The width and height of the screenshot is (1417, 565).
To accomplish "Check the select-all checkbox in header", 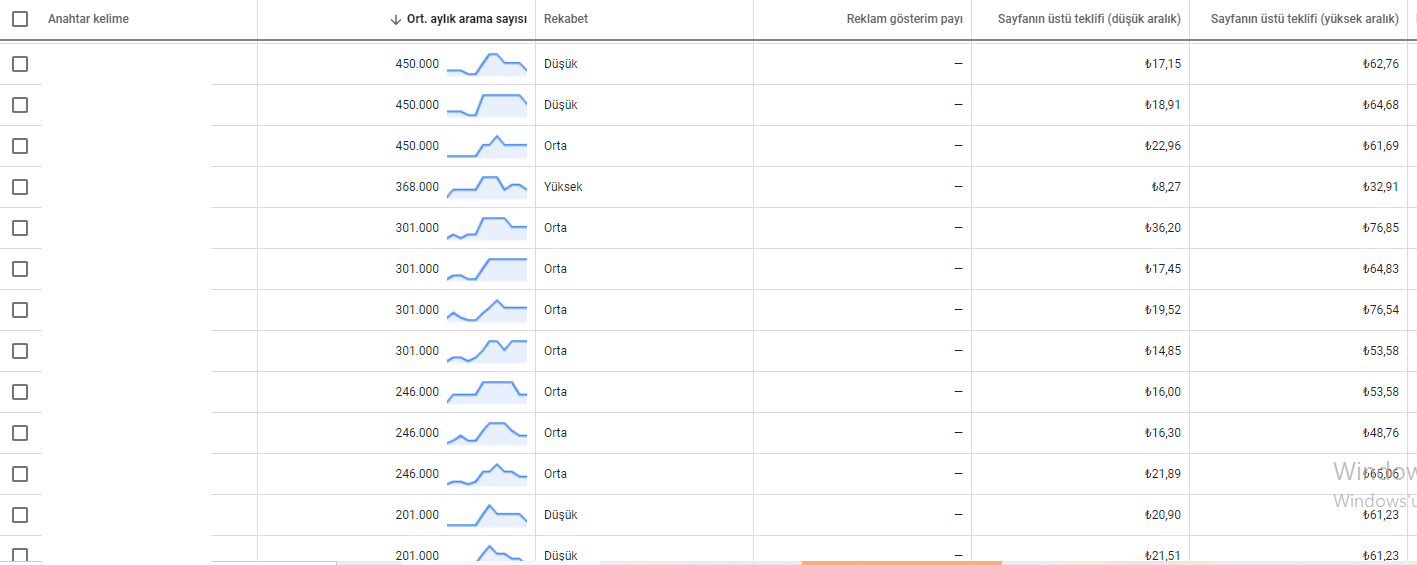I will coord(20,19).
